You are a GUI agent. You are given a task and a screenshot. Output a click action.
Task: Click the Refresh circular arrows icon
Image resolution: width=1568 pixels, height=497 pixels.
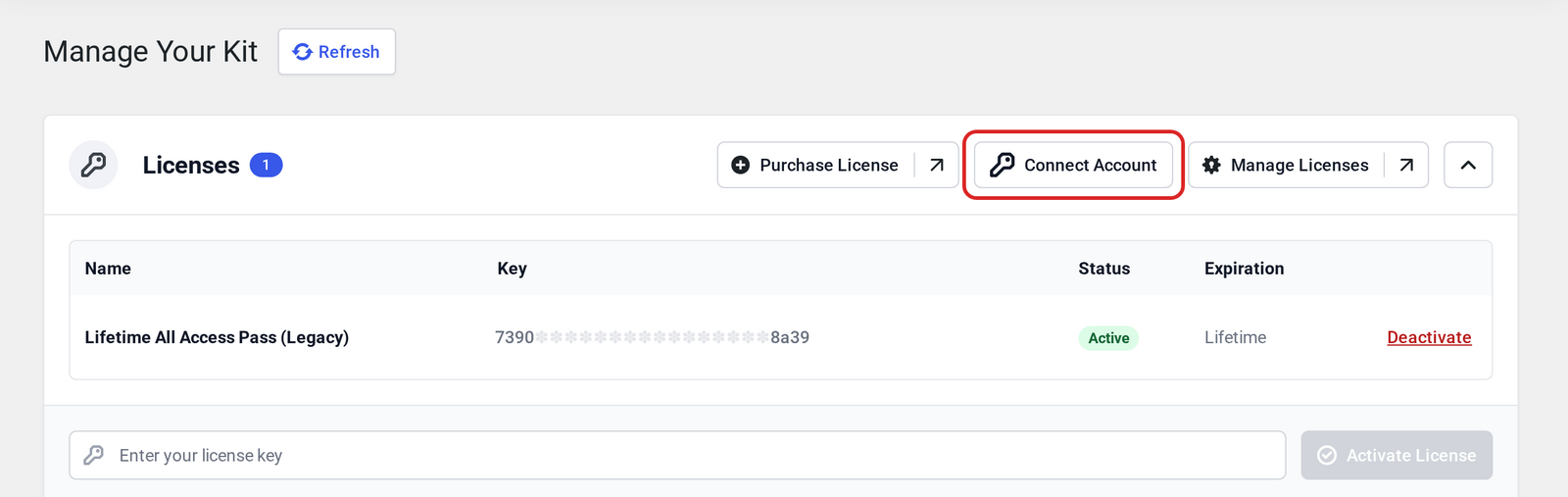pos(303,52)
